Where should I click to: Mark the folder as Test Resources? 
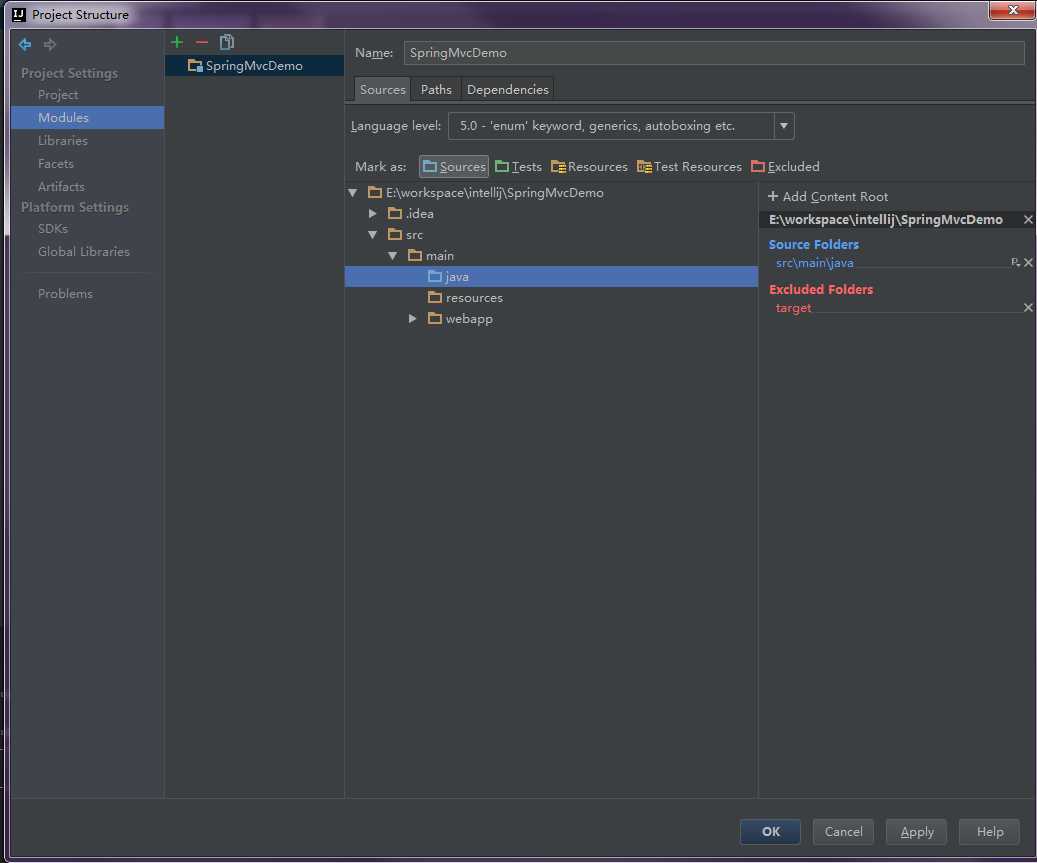click(689, 167)
